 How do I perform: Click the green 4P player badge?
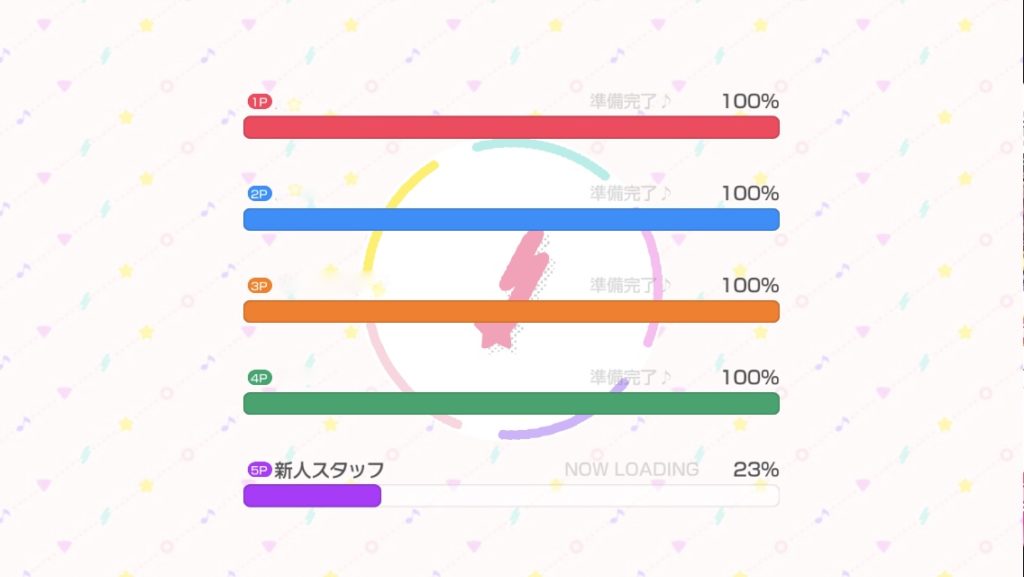pyautogui.click(x=259, y=378)
